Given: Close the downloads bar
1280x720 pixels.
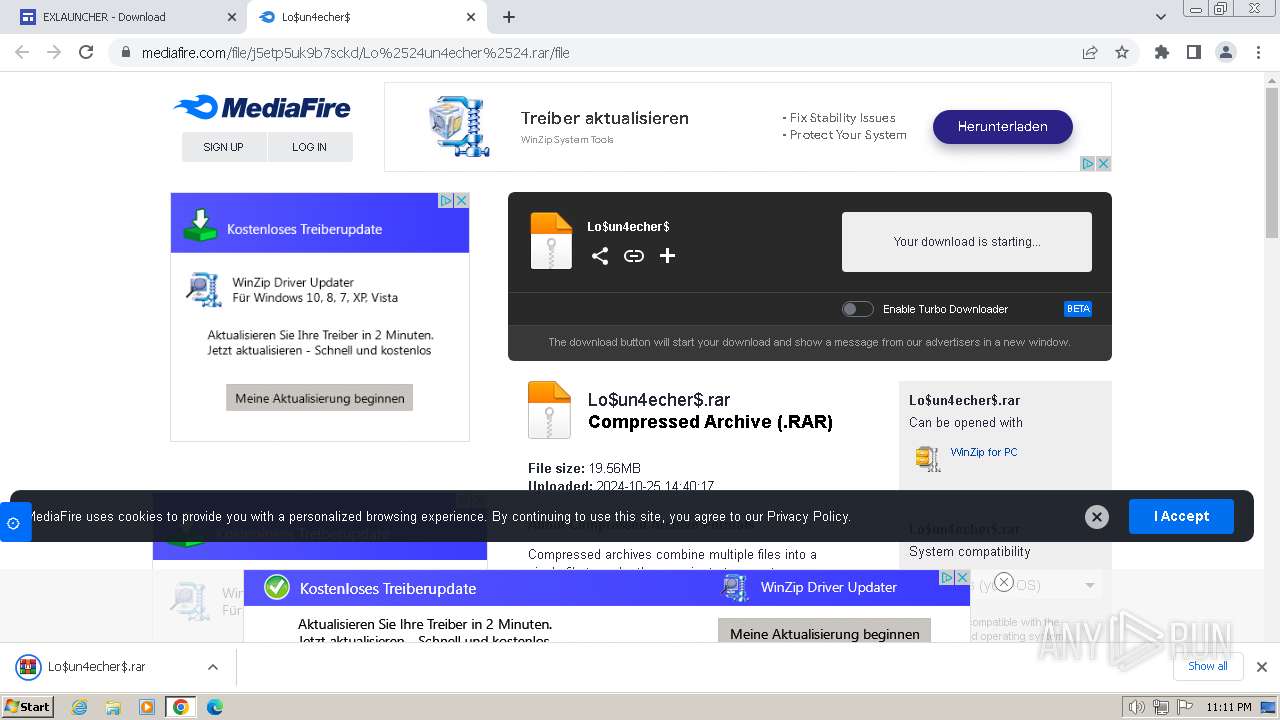Looking at the screenshot, I should pos(1262,667).
